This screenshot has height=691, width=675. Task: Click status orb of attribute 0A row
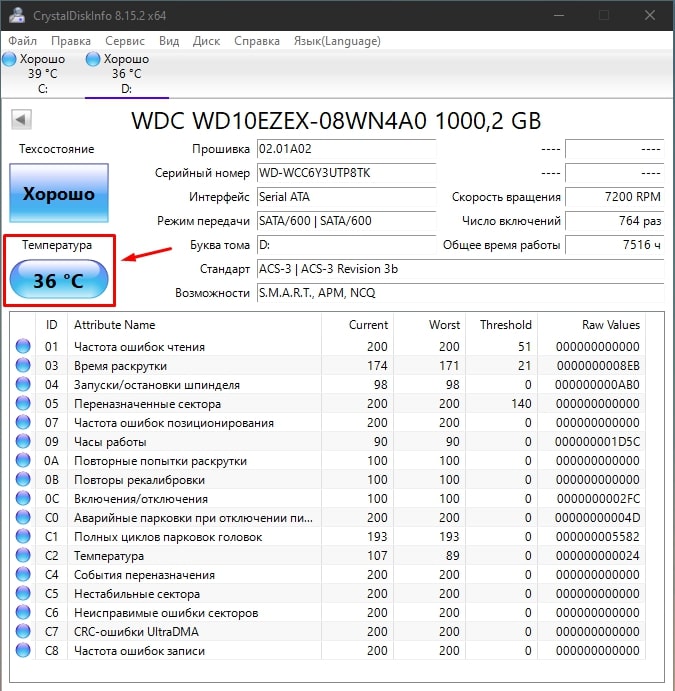pos(23,460)
